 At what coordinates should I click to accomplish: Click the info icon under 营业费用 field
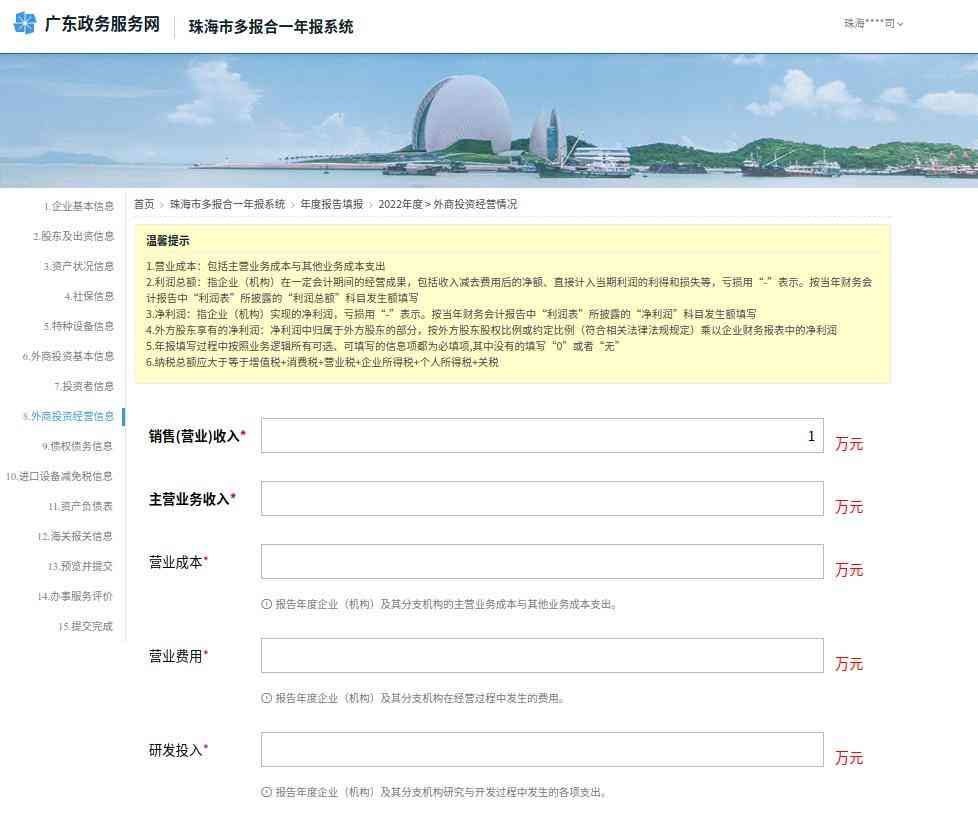pyautogui.click(x=266, y=698)
